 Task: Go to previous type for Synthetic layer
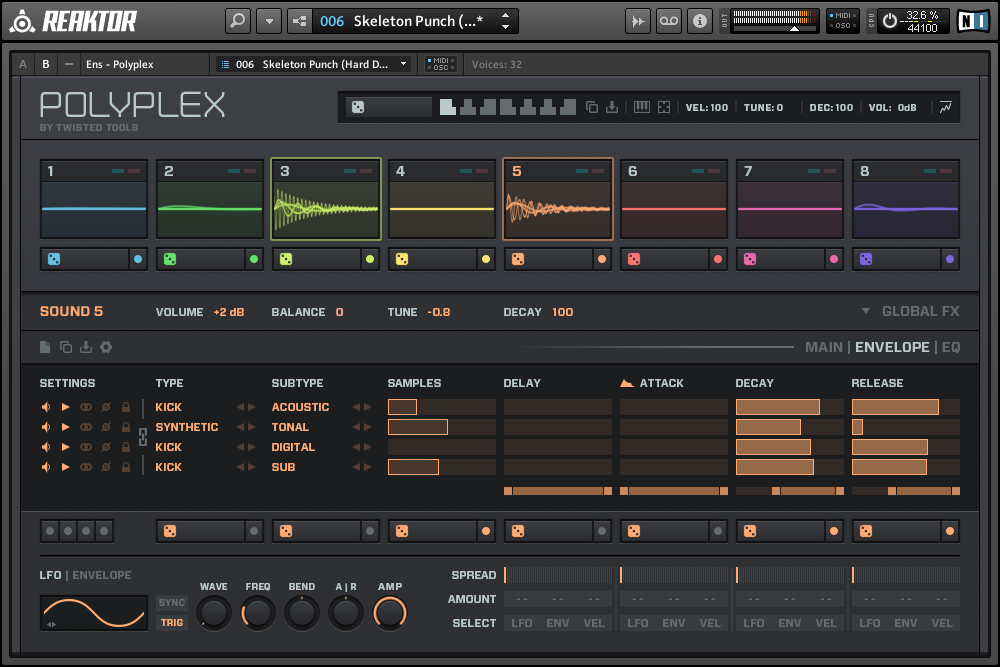pos(240,427)
